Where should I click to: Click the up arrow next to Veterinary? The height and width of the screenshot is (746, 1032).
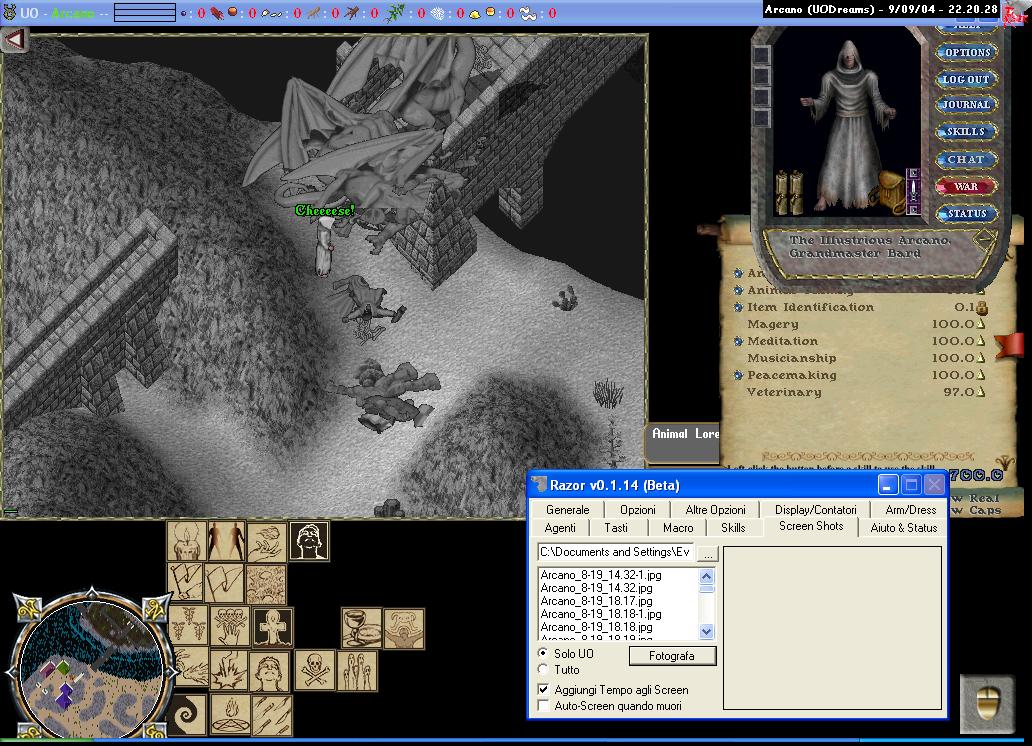pos(981,392)
